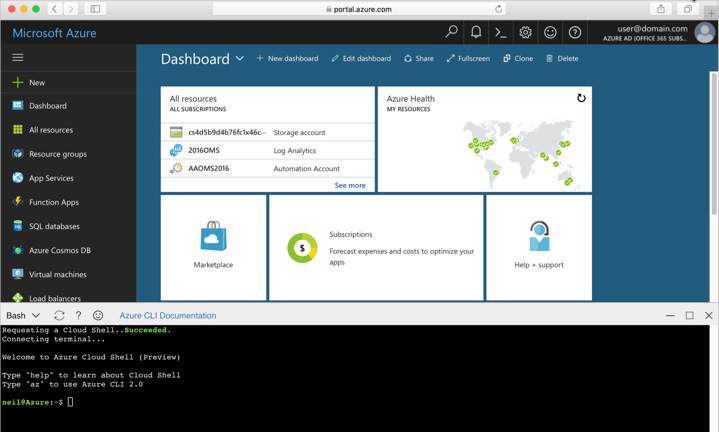Open the help question mark in top bar
This screenshot has width=719, height=432.
point(575,33)
